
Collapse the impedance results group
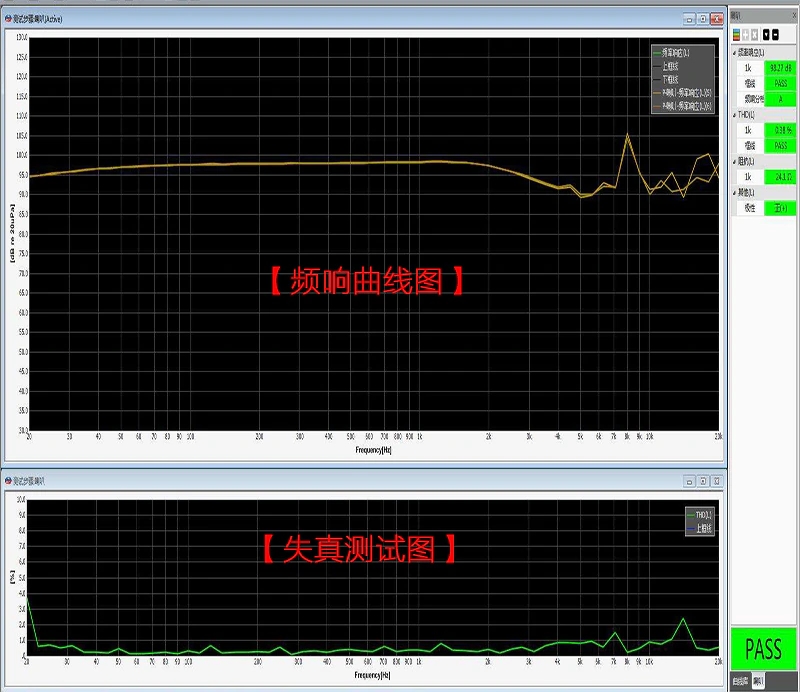pos(734,161)
